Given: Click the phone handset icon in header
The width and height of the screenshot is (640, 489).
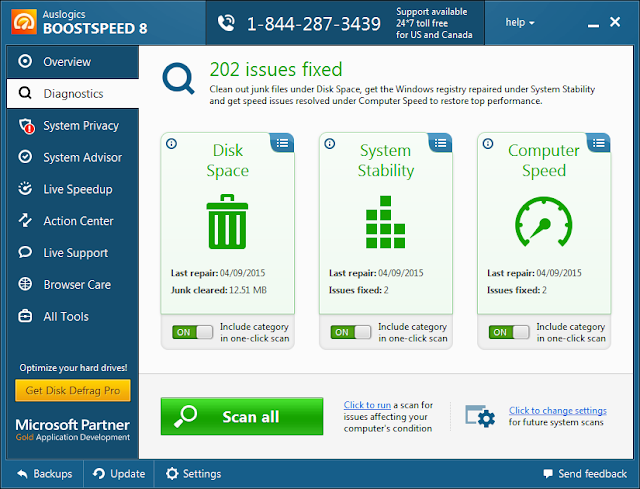Looking at the screenshot, I should coord(226,23).
